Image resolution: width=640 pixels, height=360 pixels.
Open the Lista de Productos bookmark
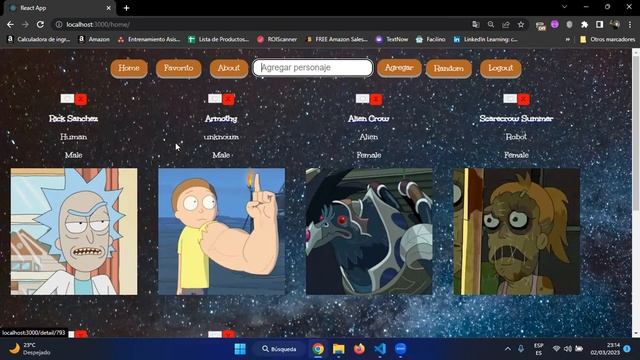(219, 39)
